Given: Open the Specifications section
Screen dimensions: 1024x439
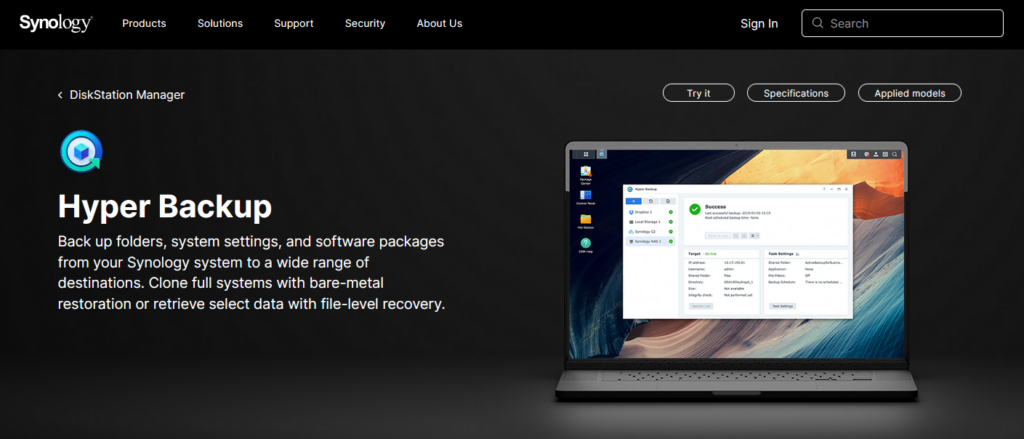Looking at the screenshot, I should tap(796, 93).
